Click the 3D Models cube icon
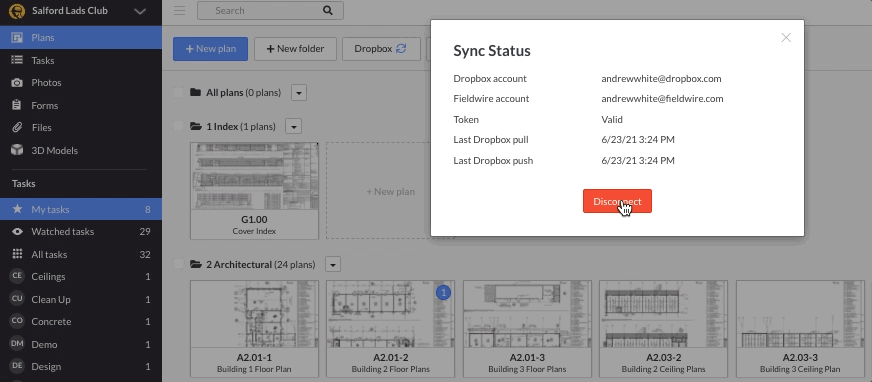The width and height of the screenshot is (872, 382). [17, 150]
